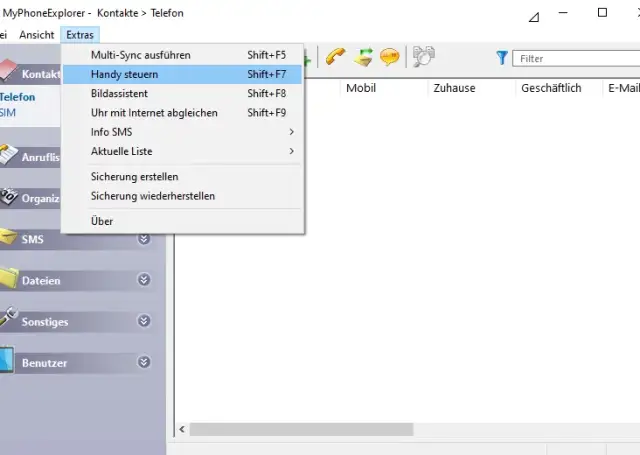Screen dimensions: 640x455
Task: Open the Aktuelle Liste submenu arrow
Action: tap(291, 151)
